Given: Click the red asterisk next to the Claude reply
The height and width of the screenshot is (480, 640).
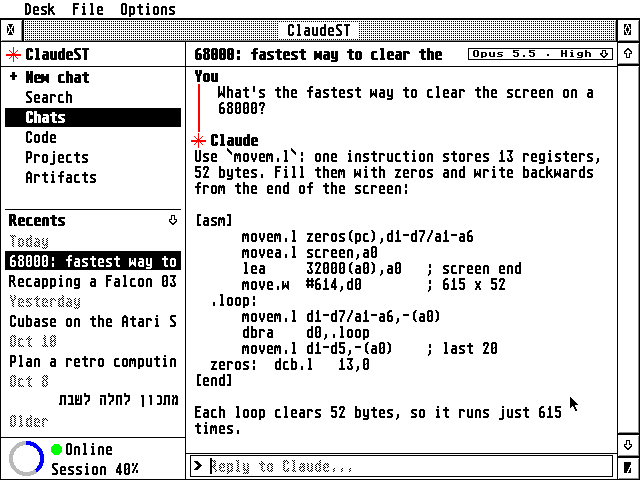Looking at the screenshot, I should (198, 141).
